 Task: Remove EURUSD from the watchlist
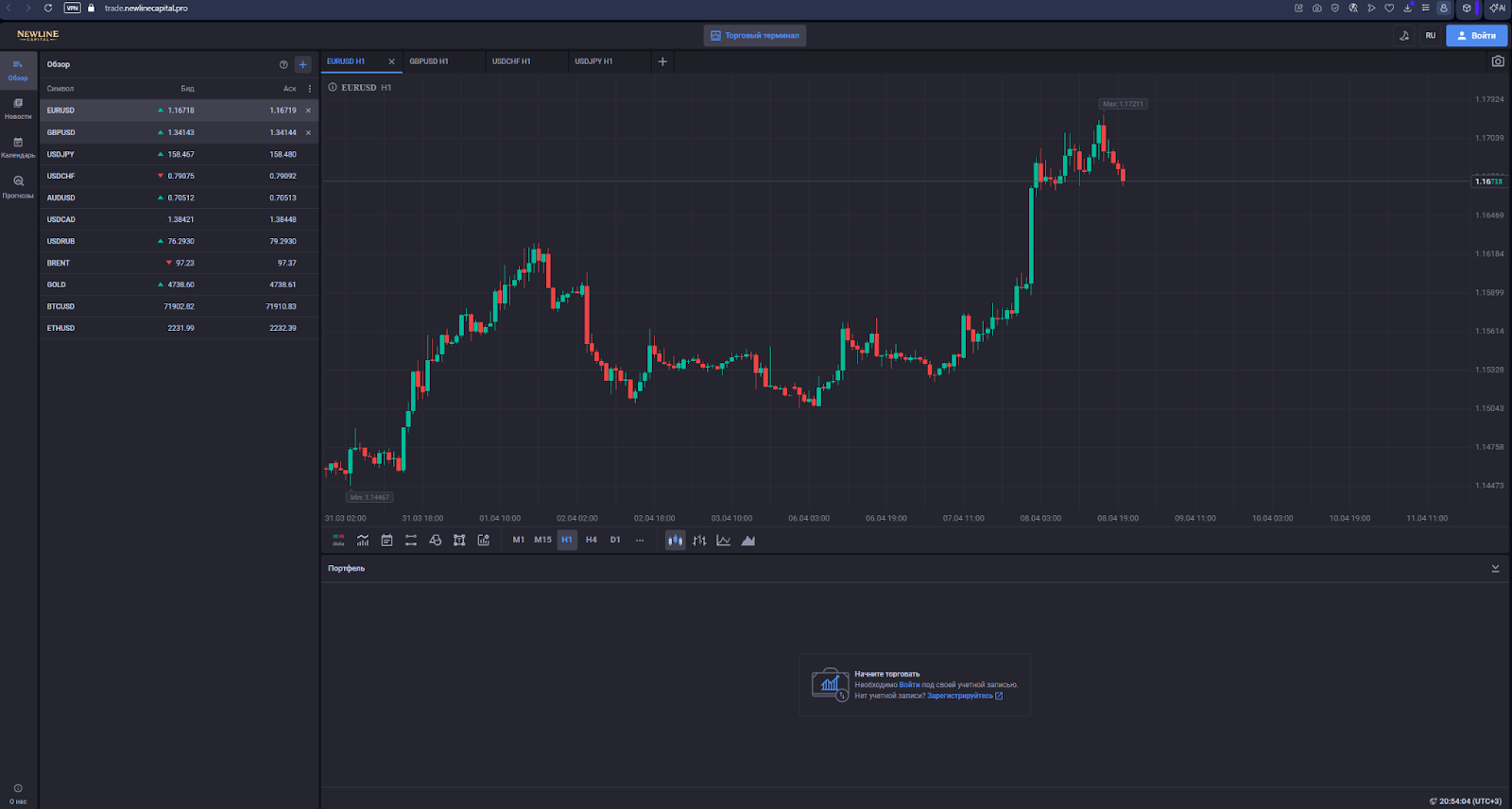click(308, 111)
